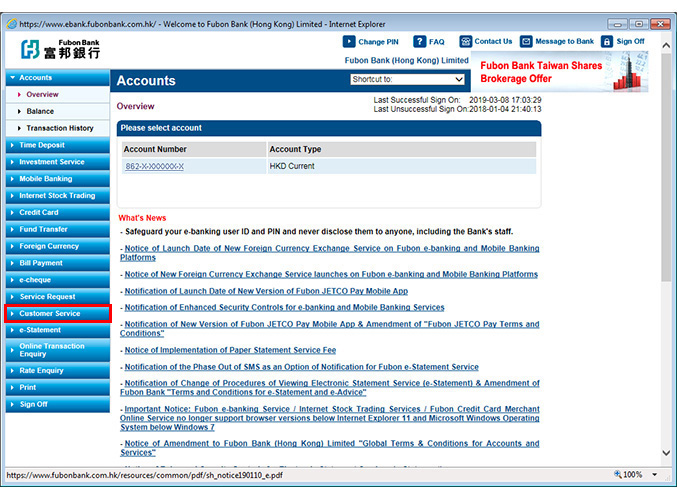Viewport: 677px width, 500px height.
Task: Click the HKD Current account type cell
Action: pyautogui.click(x=402, y=166)
